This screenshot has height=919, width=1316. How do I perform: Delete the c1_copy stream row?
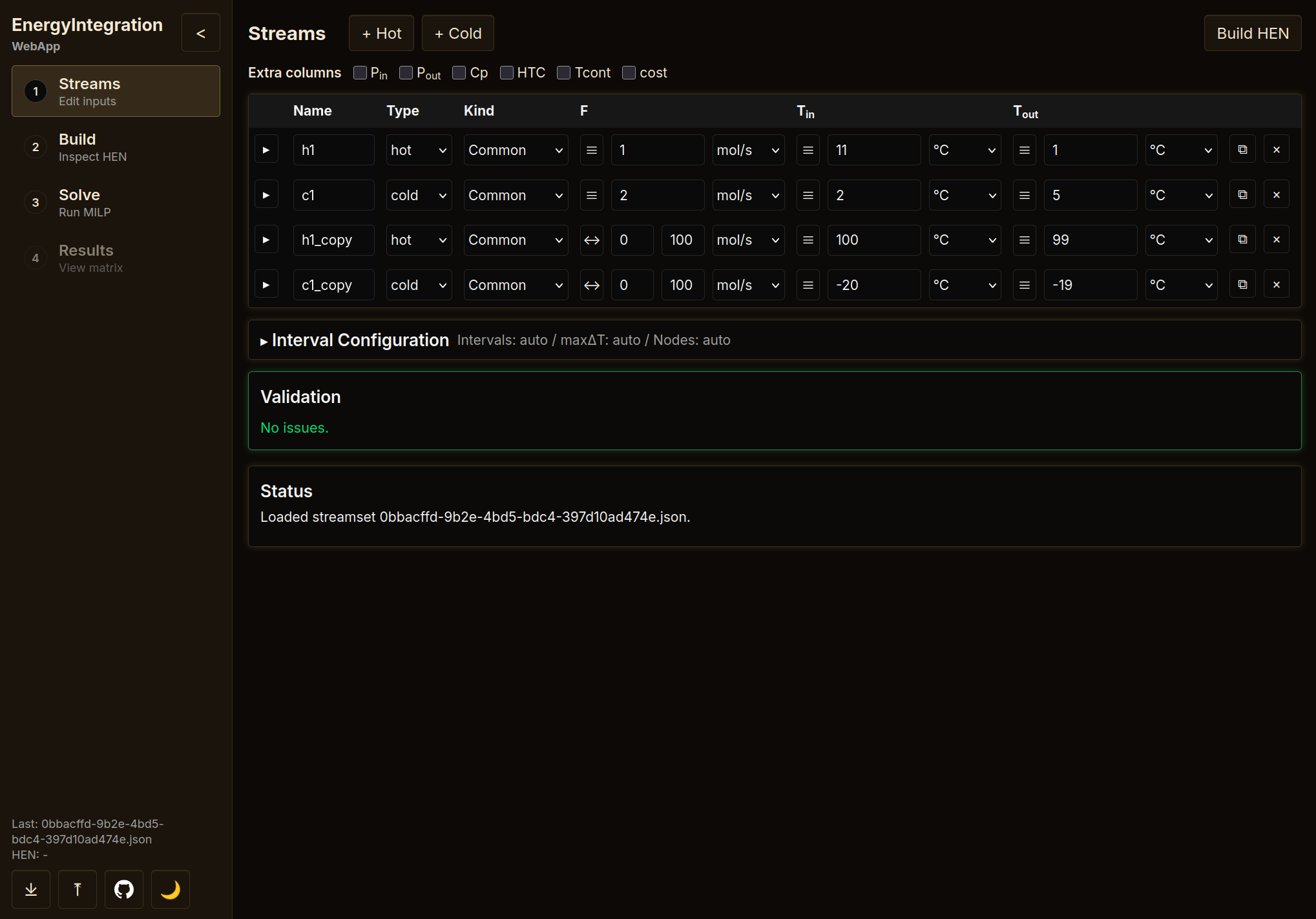pyautogui.click(x=1277, y=285)
